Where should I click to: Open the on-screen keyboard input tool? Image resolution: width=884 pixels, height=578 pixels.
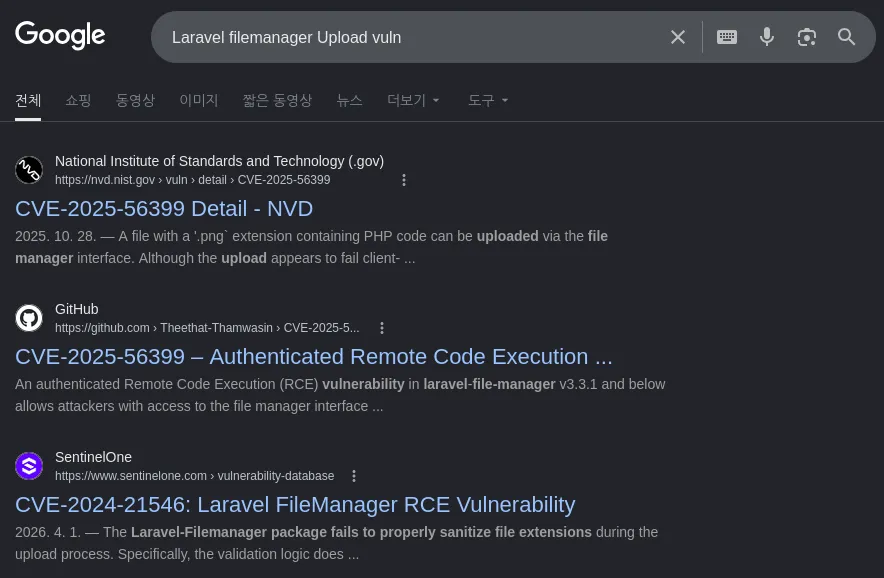tap(727, 37)
